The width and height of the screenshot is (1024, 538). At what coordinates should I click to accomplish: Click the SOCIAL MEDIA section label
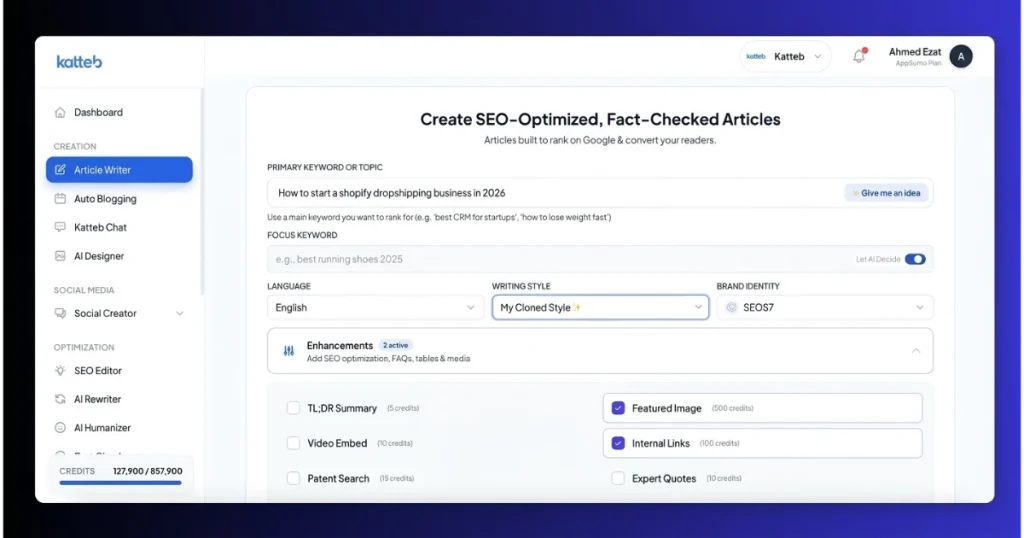(x=84, y=290)
